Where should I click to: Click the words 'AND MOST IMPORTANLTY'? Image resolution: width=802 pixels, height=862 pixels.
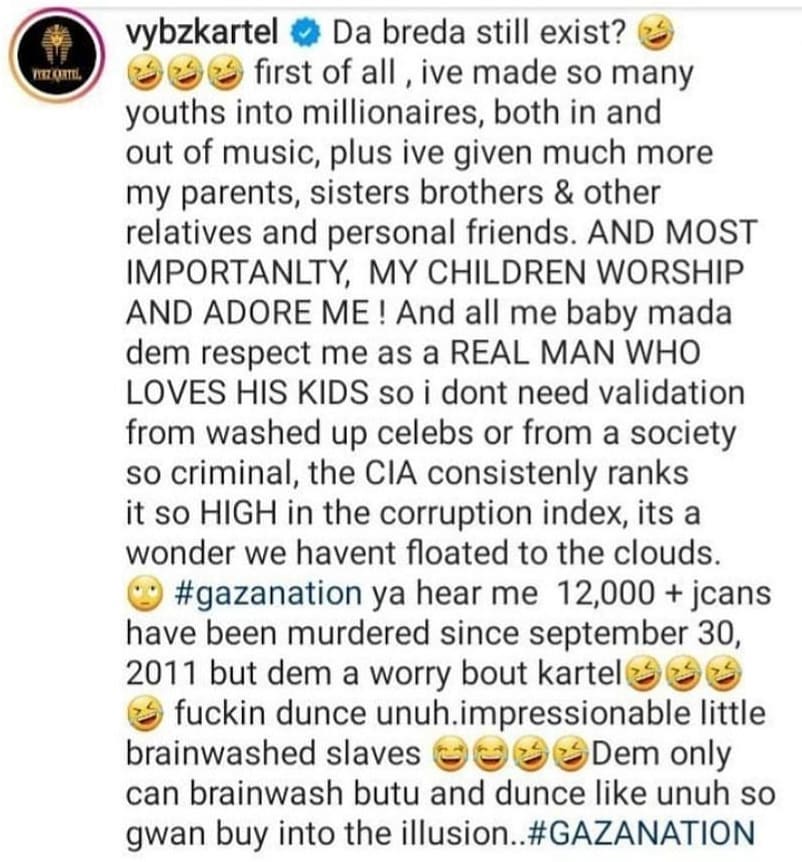pos(441,252)
